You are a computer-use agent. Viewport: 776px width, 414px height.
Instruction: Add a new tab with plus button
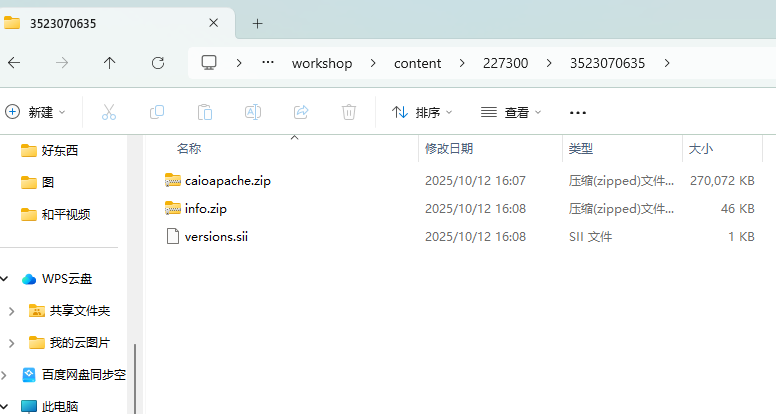point(257,23)
